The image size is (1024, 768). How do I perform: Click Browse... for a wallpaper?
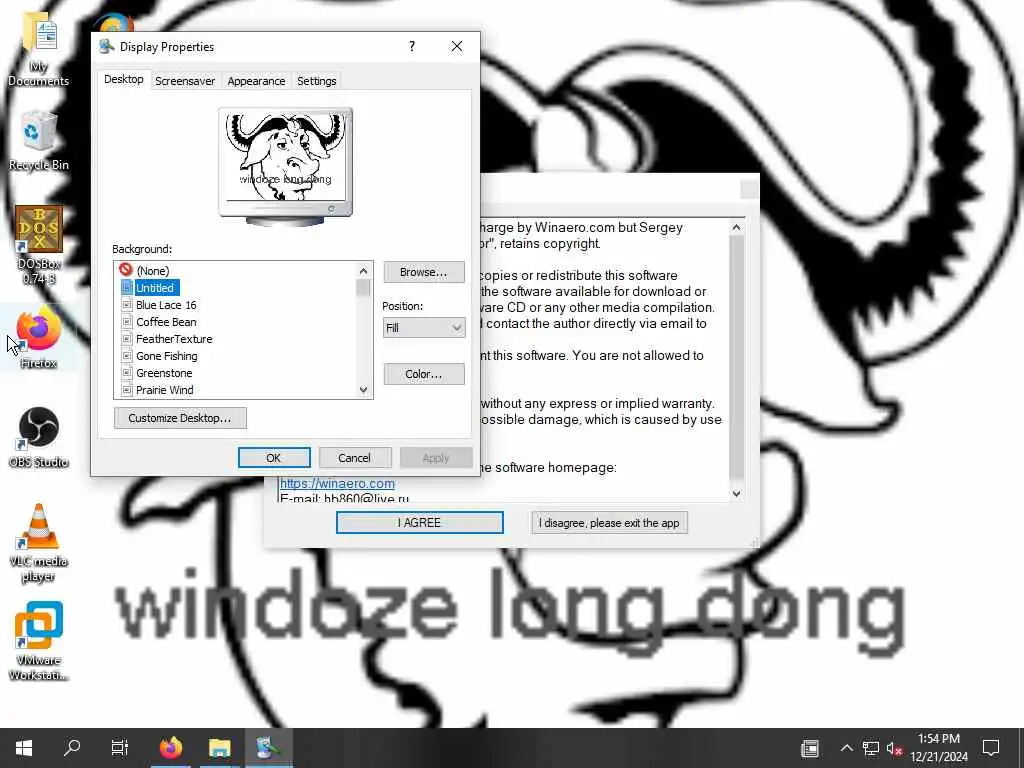pos(424,272)
